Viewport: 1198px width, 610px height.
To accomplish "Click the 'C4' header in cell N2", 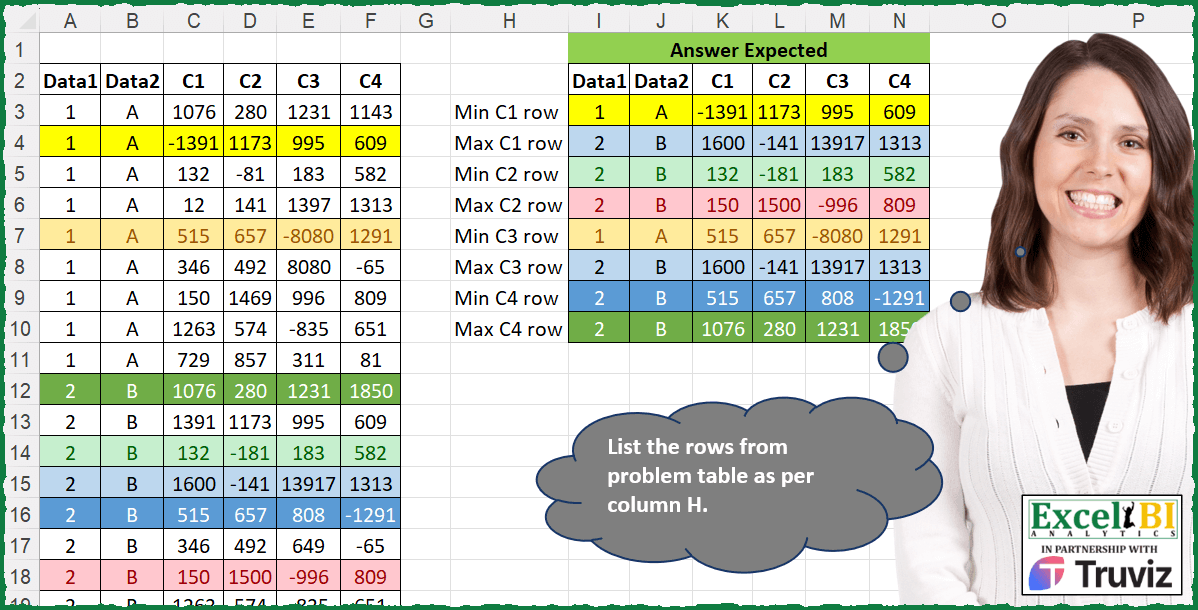I will pyautogui.click(x=899, y=81).
